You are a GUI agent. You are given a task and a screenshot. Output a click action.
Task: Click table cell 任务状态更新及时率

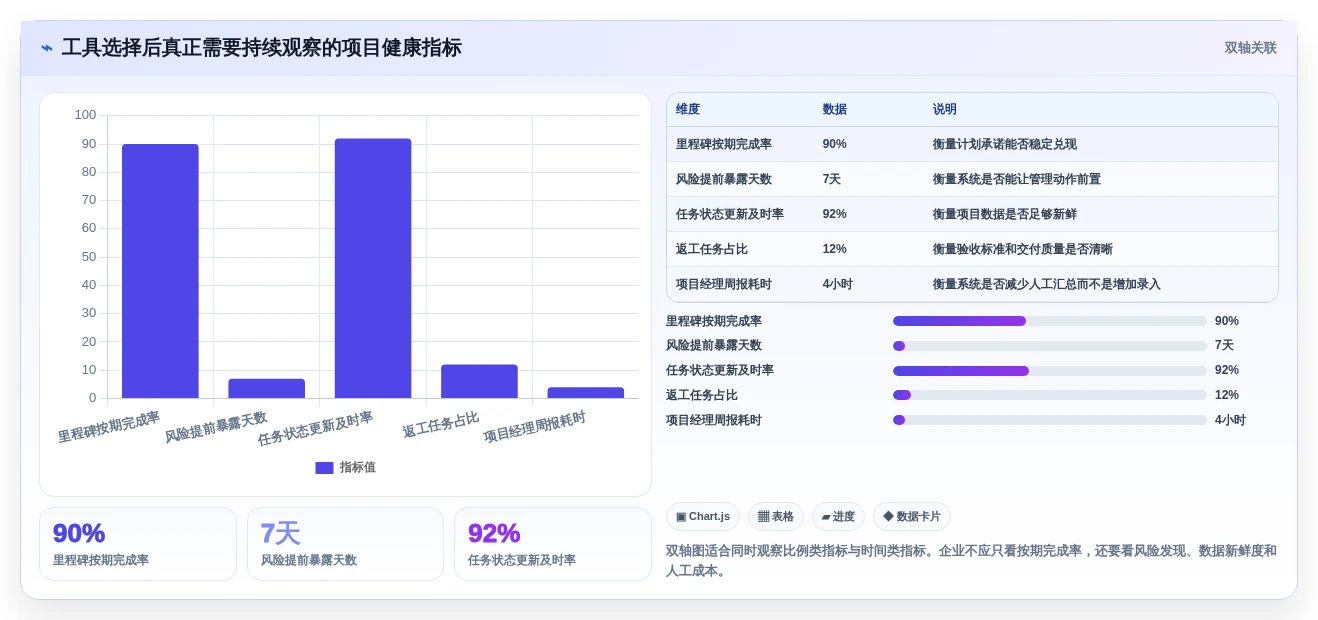pos(730,214)
